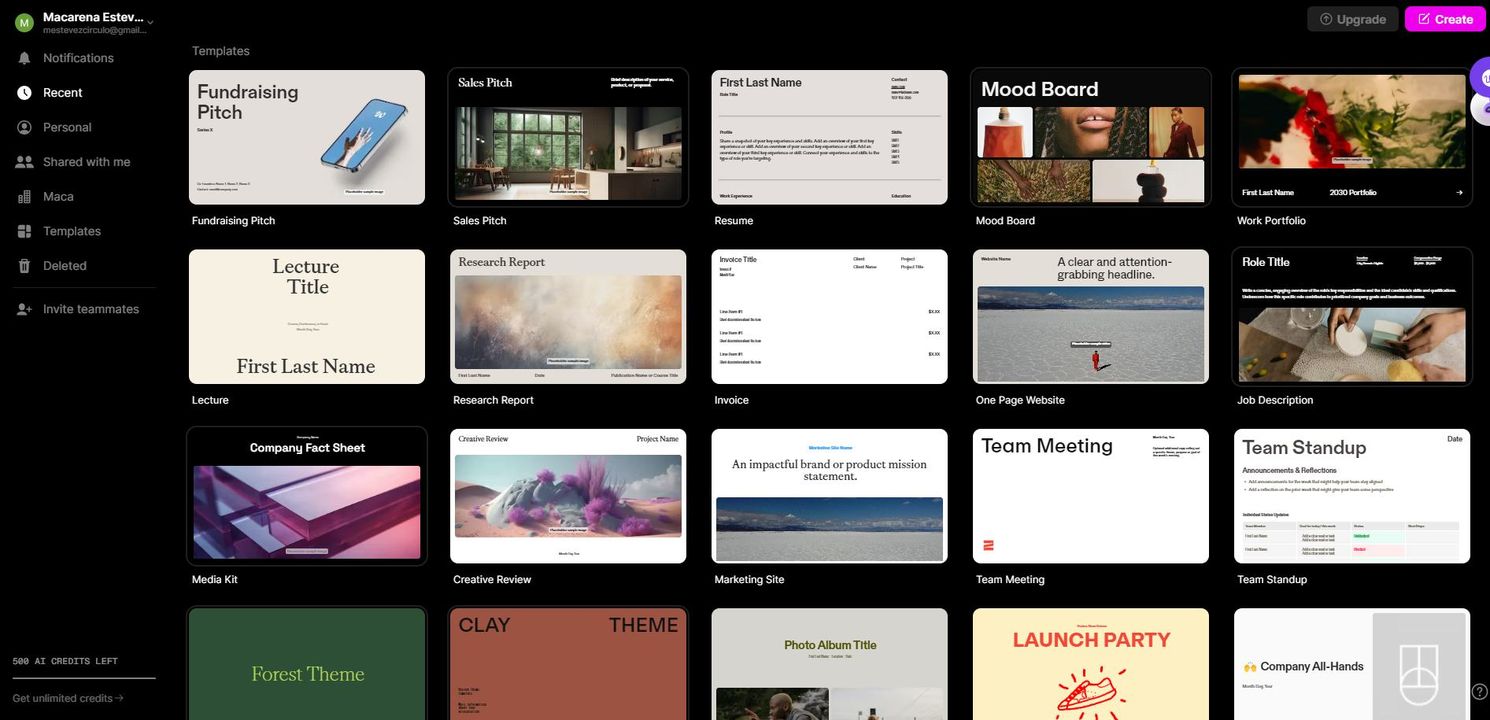Click the Templates grid icon in sidebar
Screen dimensions: 1490x720
point(24,231)
